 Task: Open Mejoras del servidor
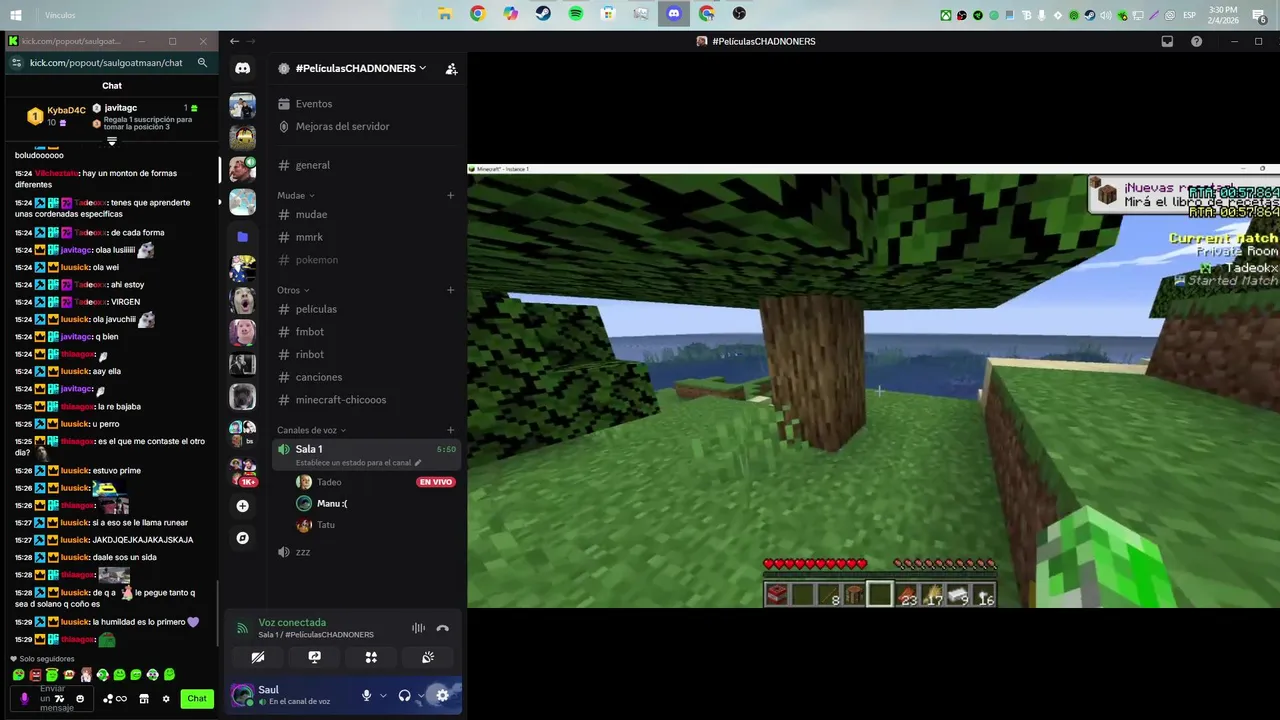click(366, 127)
